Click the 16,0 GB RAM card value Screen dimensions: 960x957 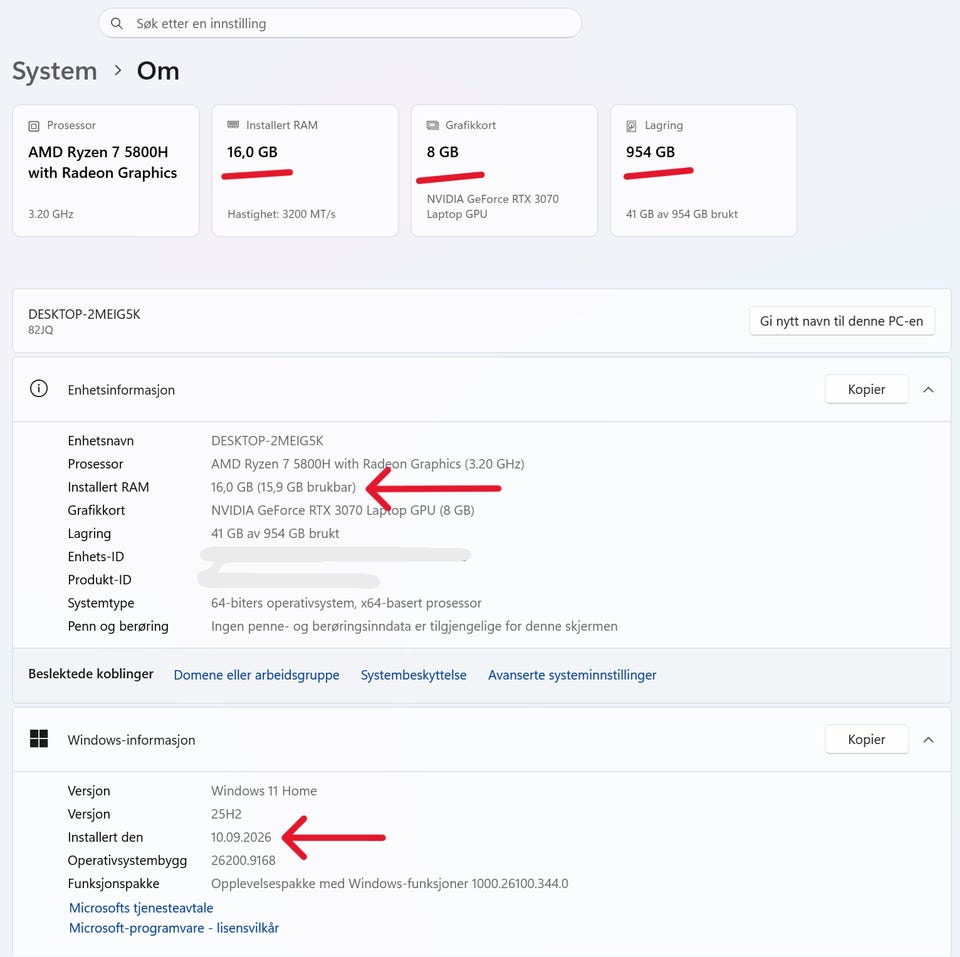click(x=252, y=152)
